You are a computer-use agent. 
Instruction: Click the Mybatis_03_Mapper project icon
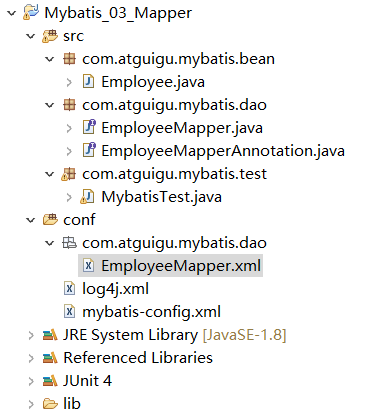31,13
